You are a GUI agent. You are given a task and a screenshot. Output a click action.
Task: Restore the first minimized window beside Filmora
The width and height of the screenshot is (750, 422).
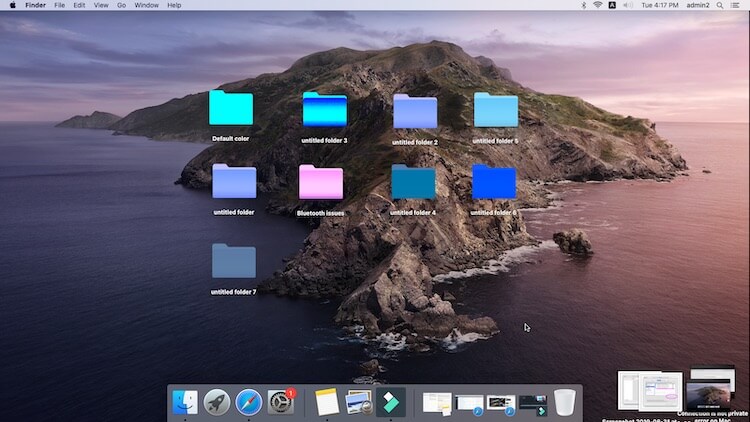pos(437,403)
